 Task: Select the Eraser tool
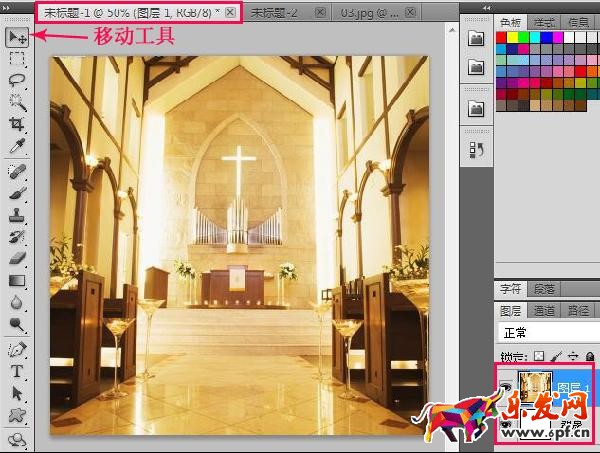coord(17,258)
